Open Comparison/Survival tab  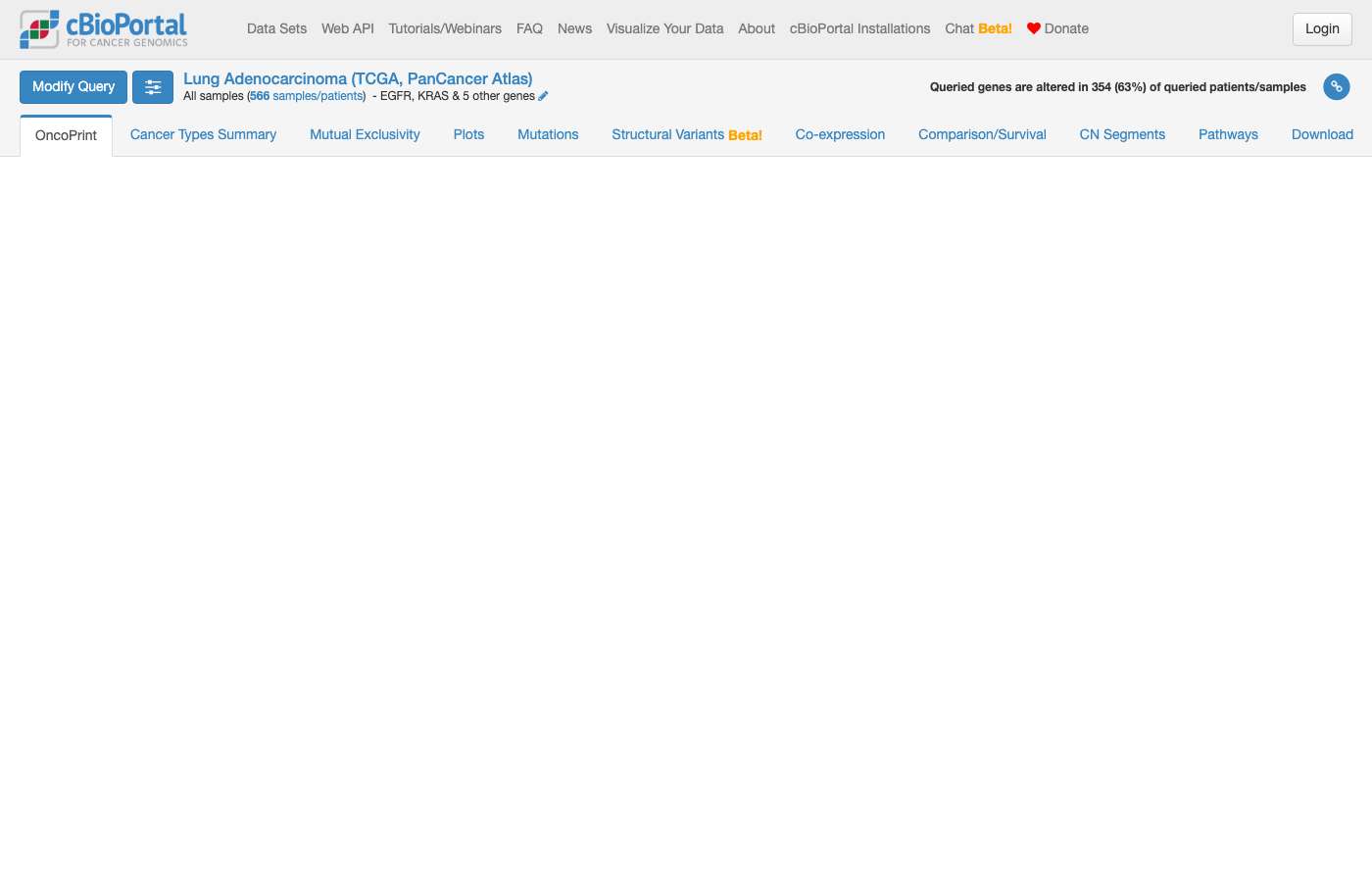[x=982, y=134]
